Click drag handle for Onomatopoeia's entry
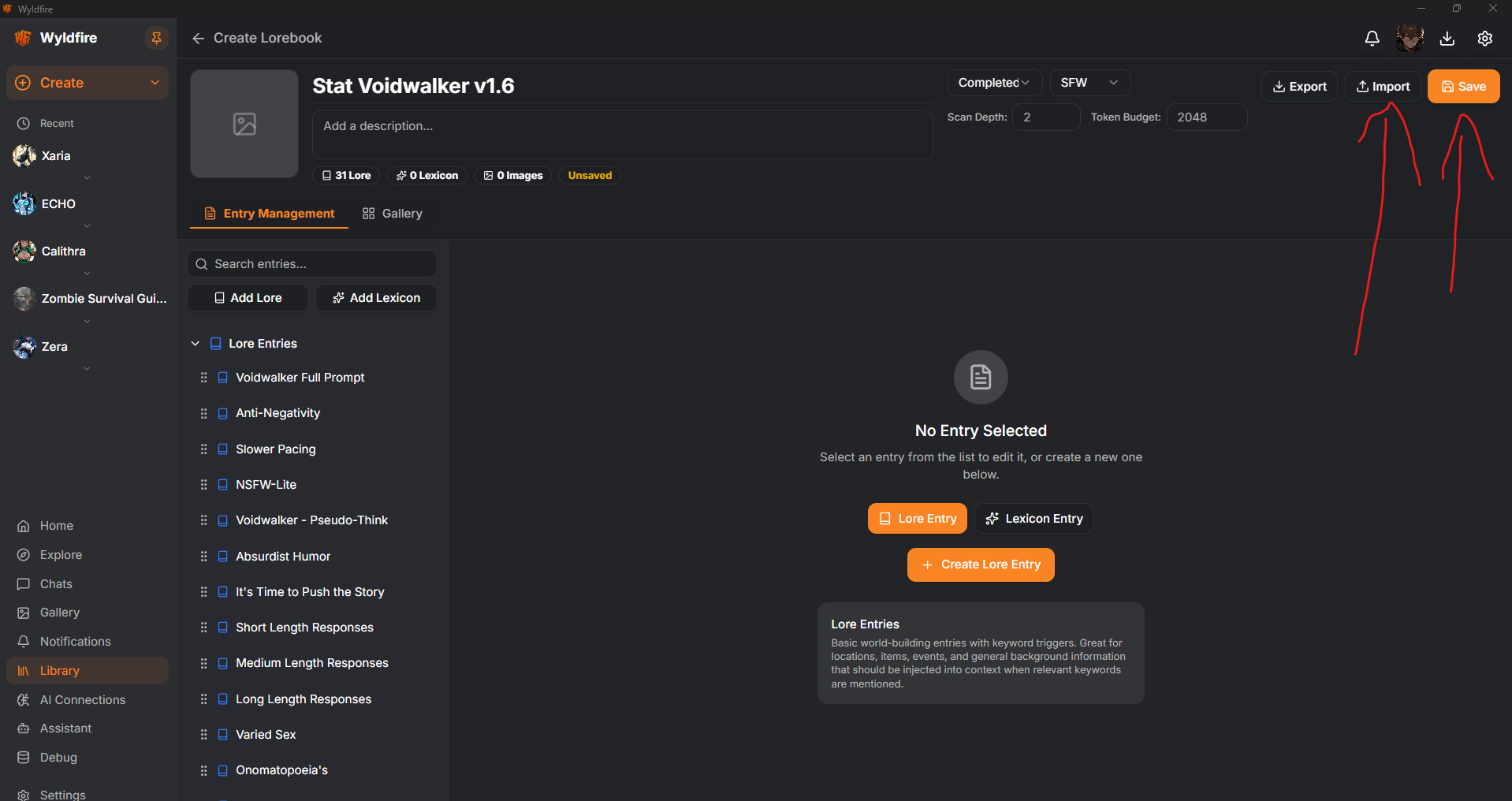The width and height of the screenshot is (1512, 801). pos(203,770)
